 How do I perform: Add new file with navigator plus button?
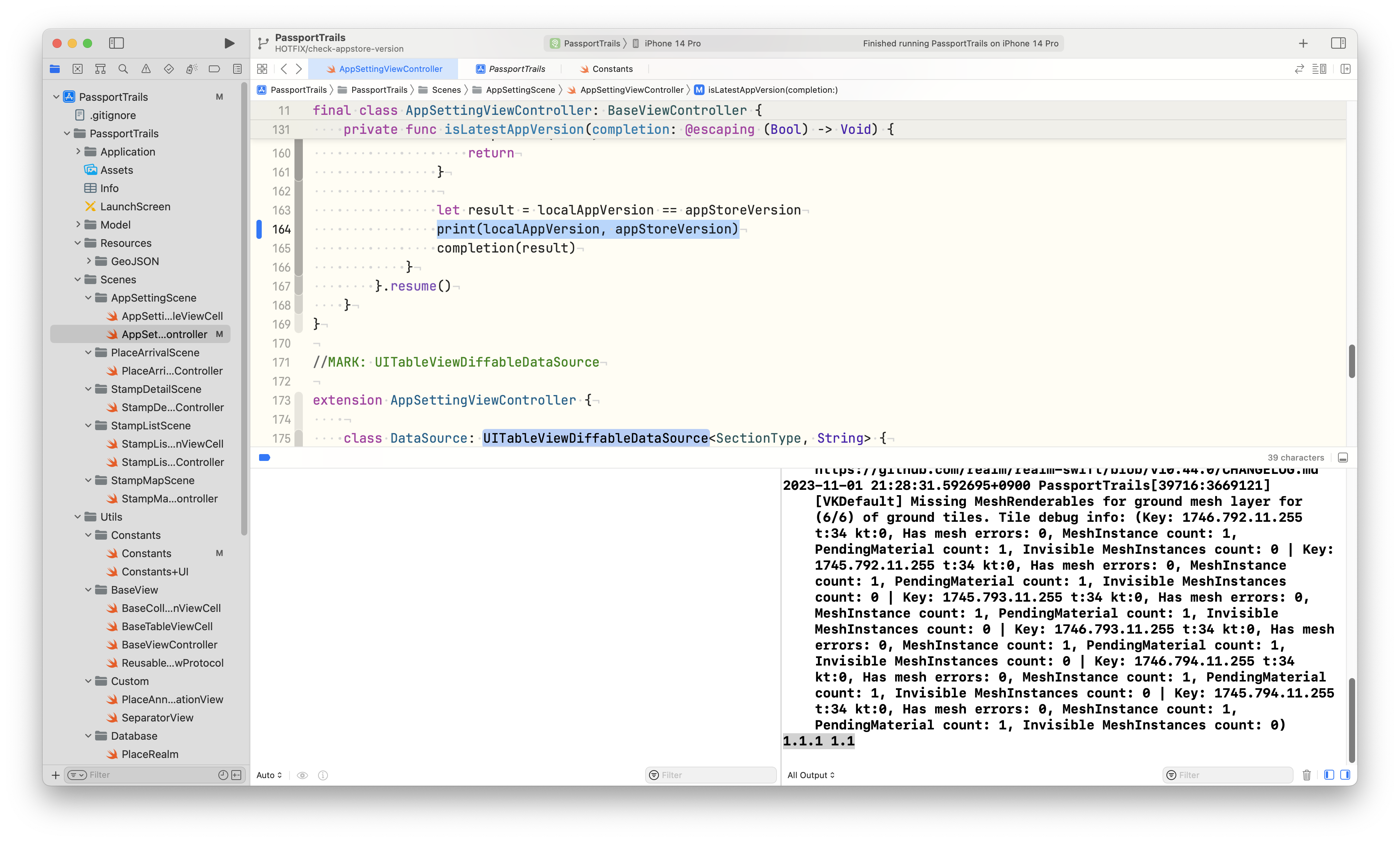click(x=56, y=775)
